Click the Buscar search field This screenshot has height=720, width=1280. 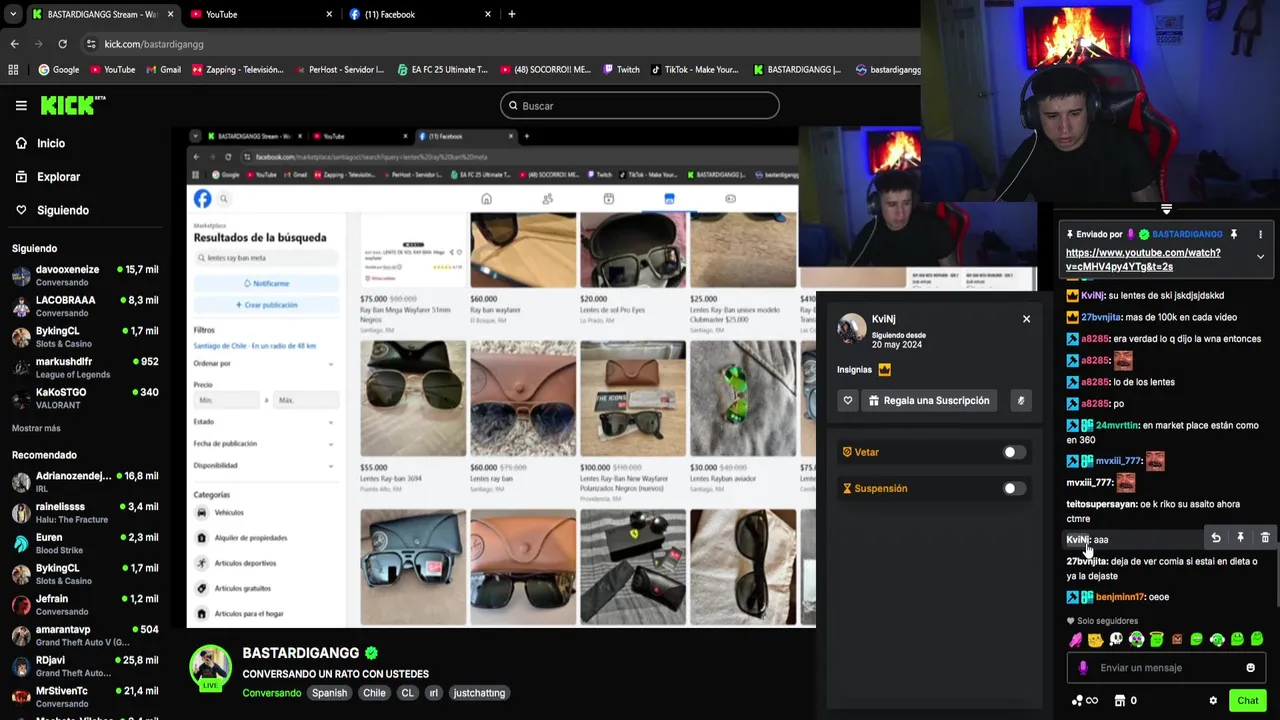pos(640,106)
